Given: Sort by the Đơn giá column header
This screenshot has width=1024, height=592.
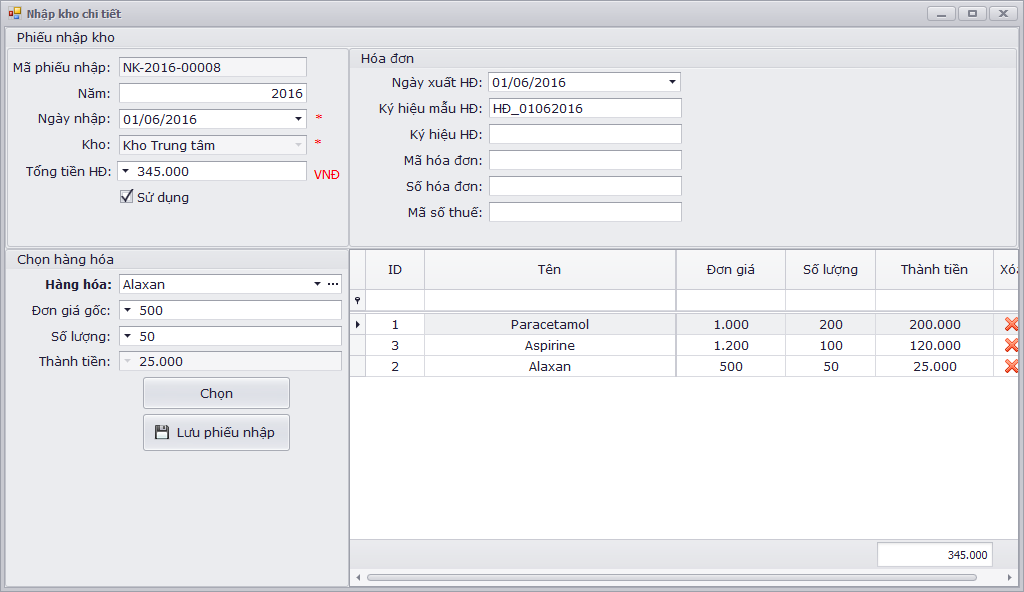Looking at the screenshot, I should (x=730, y=269).
